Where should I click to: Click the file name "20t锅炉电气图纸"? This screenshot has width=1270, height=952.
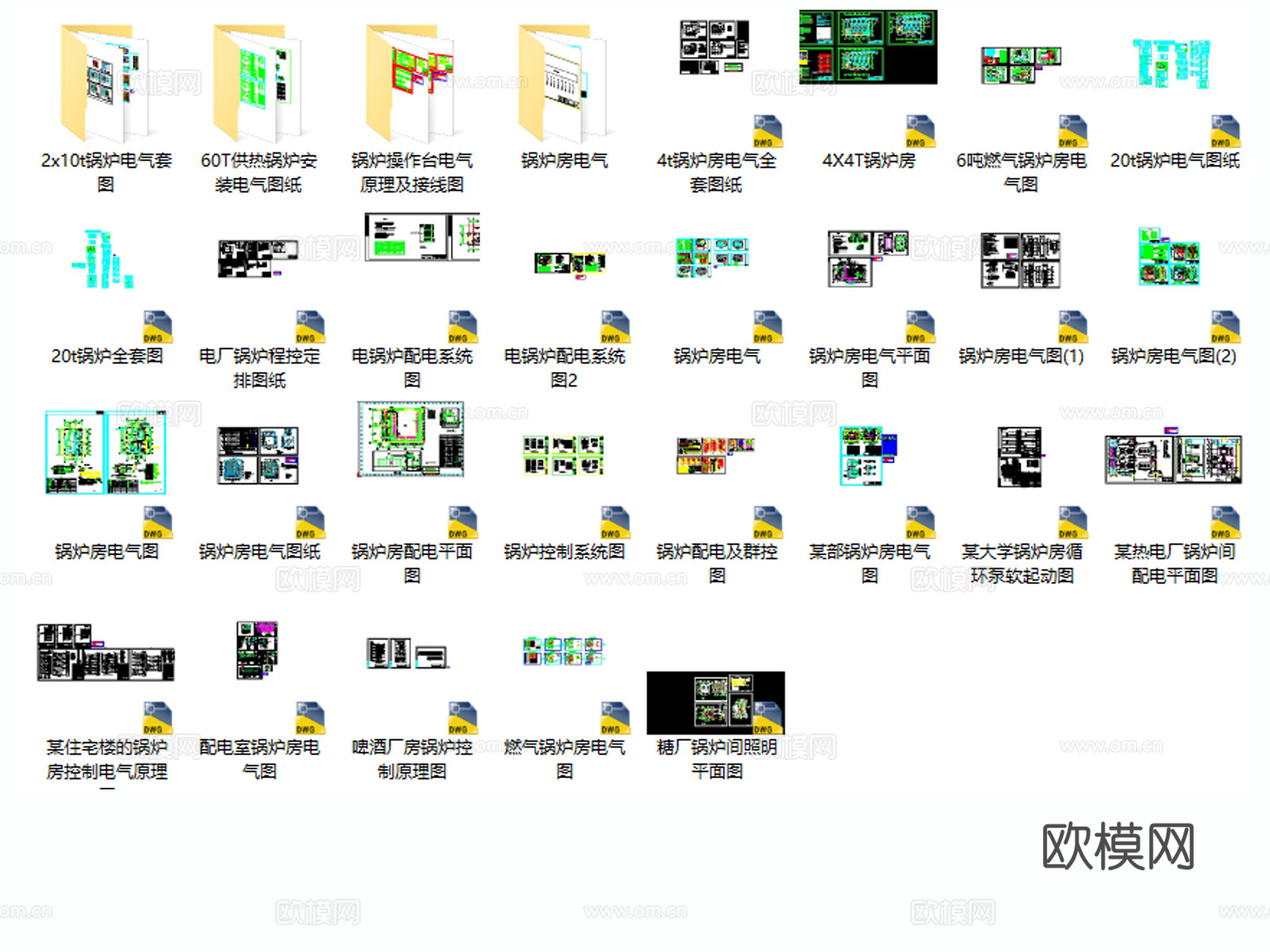tap(1174, 160)
